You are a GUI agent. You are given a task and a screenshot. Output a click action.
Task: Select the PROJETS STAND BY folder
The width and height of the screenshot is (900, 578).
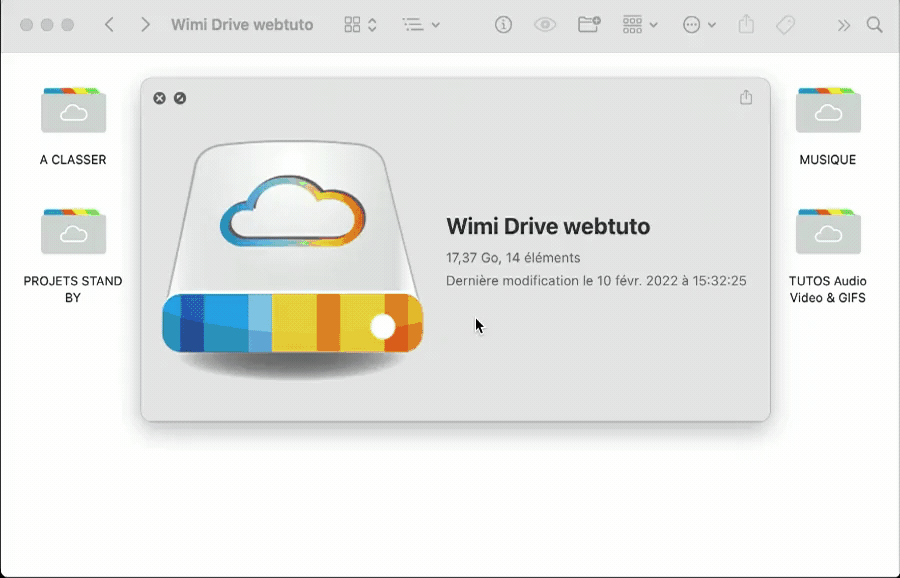pyautogui.click(x=72, y=232)
